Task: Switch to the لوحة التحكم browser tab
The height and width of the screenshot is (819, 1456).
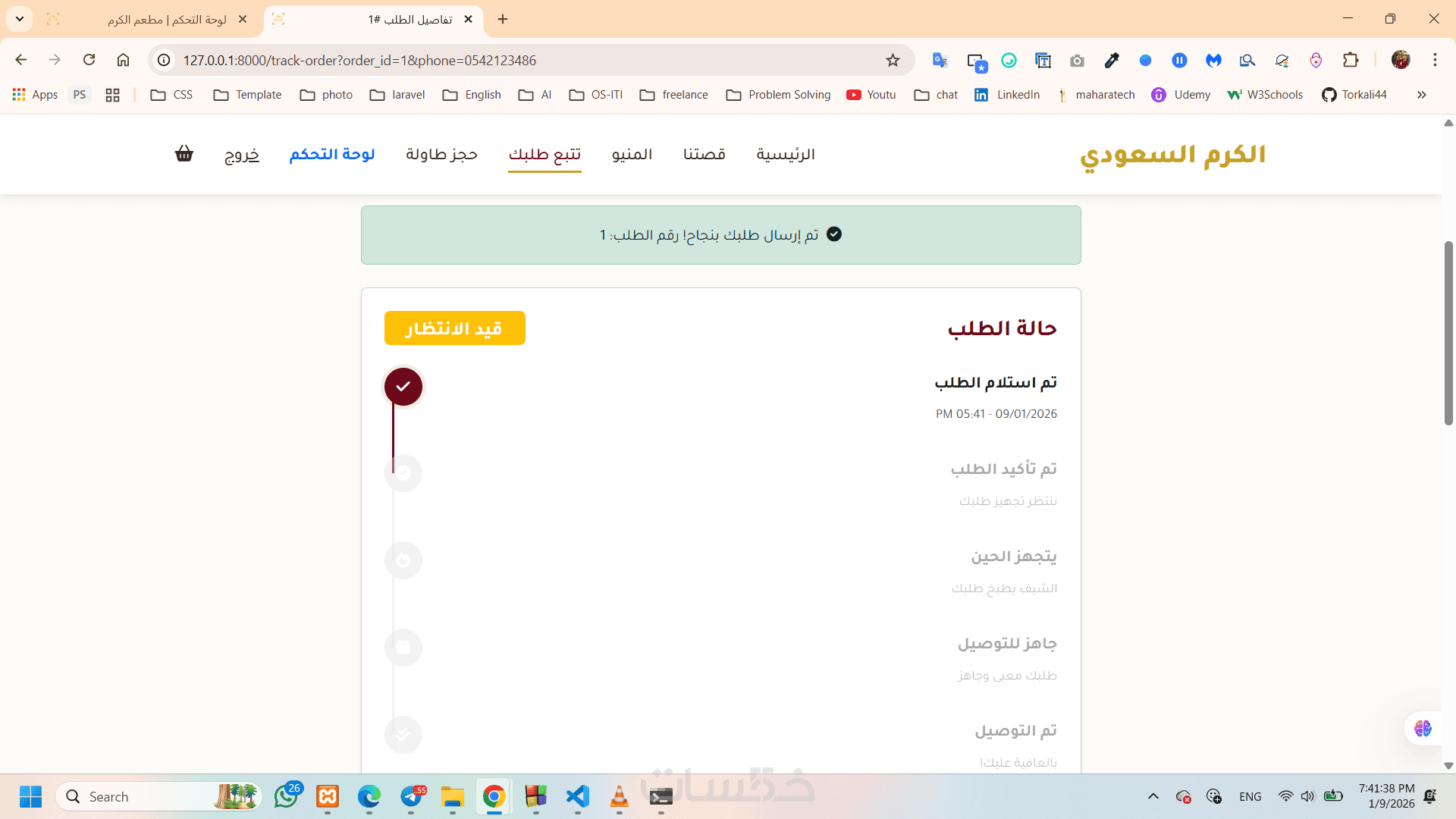Action: coord(167,20)
